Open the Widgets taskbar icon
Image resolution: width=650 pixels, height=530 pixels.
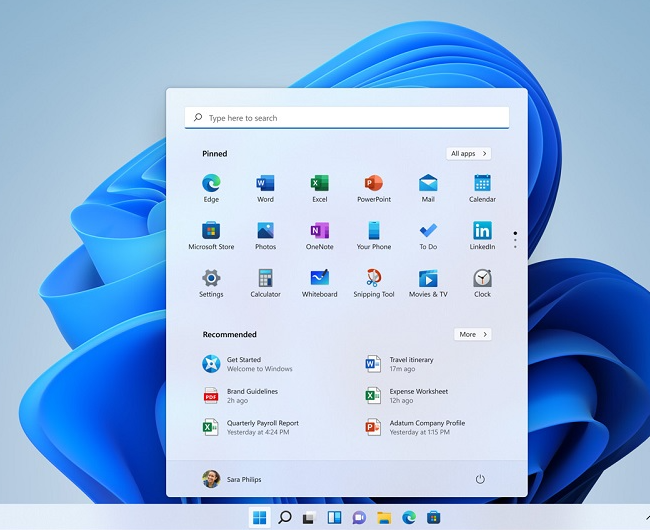click(x=334, y=518)
